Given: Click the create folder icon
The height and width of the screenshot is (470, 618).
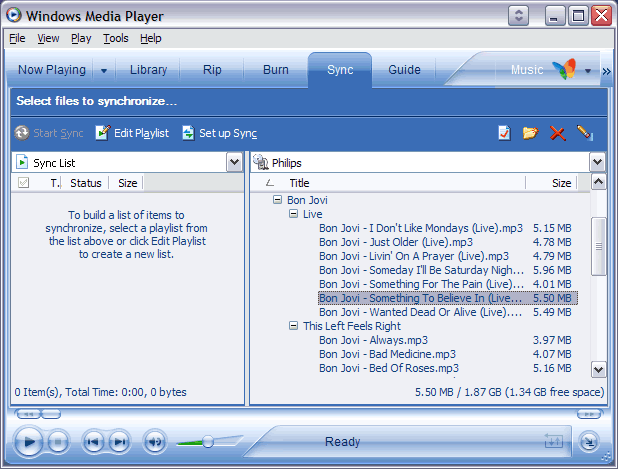Looking at the screenshot, I should click(531, 133).
